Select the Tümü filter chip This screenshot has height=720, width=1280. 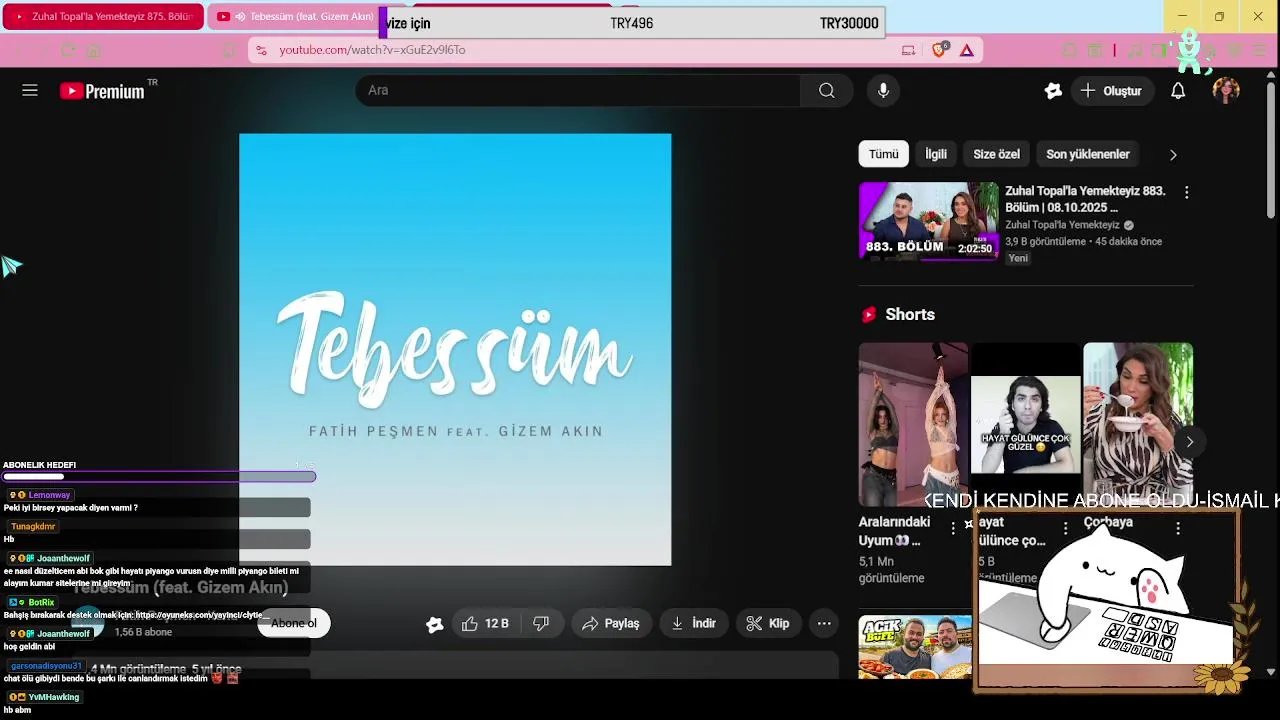(883, 154)
